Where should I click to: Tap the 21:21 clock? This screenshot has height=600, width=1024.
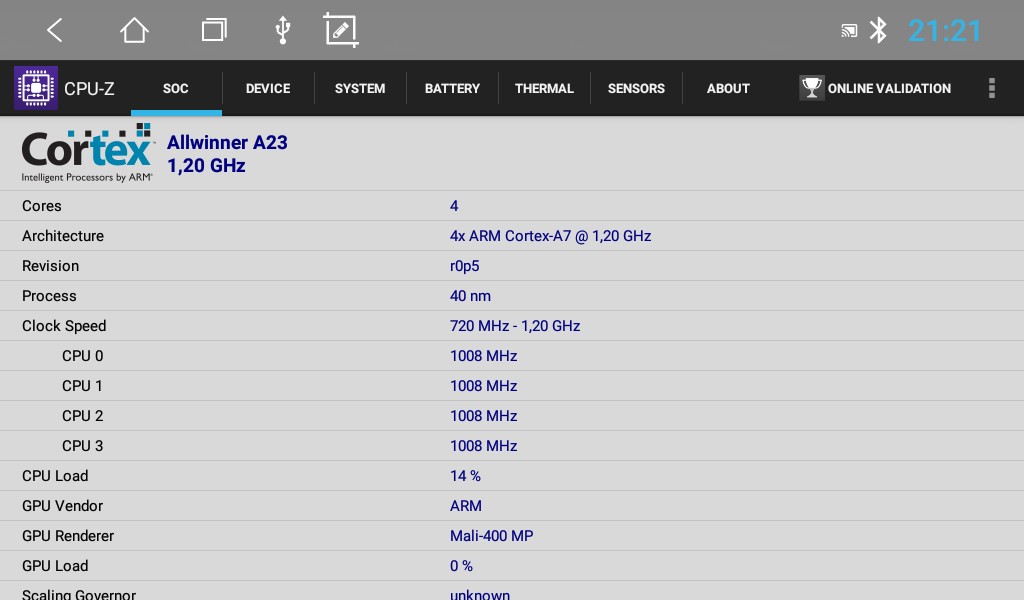coord(945,31)
